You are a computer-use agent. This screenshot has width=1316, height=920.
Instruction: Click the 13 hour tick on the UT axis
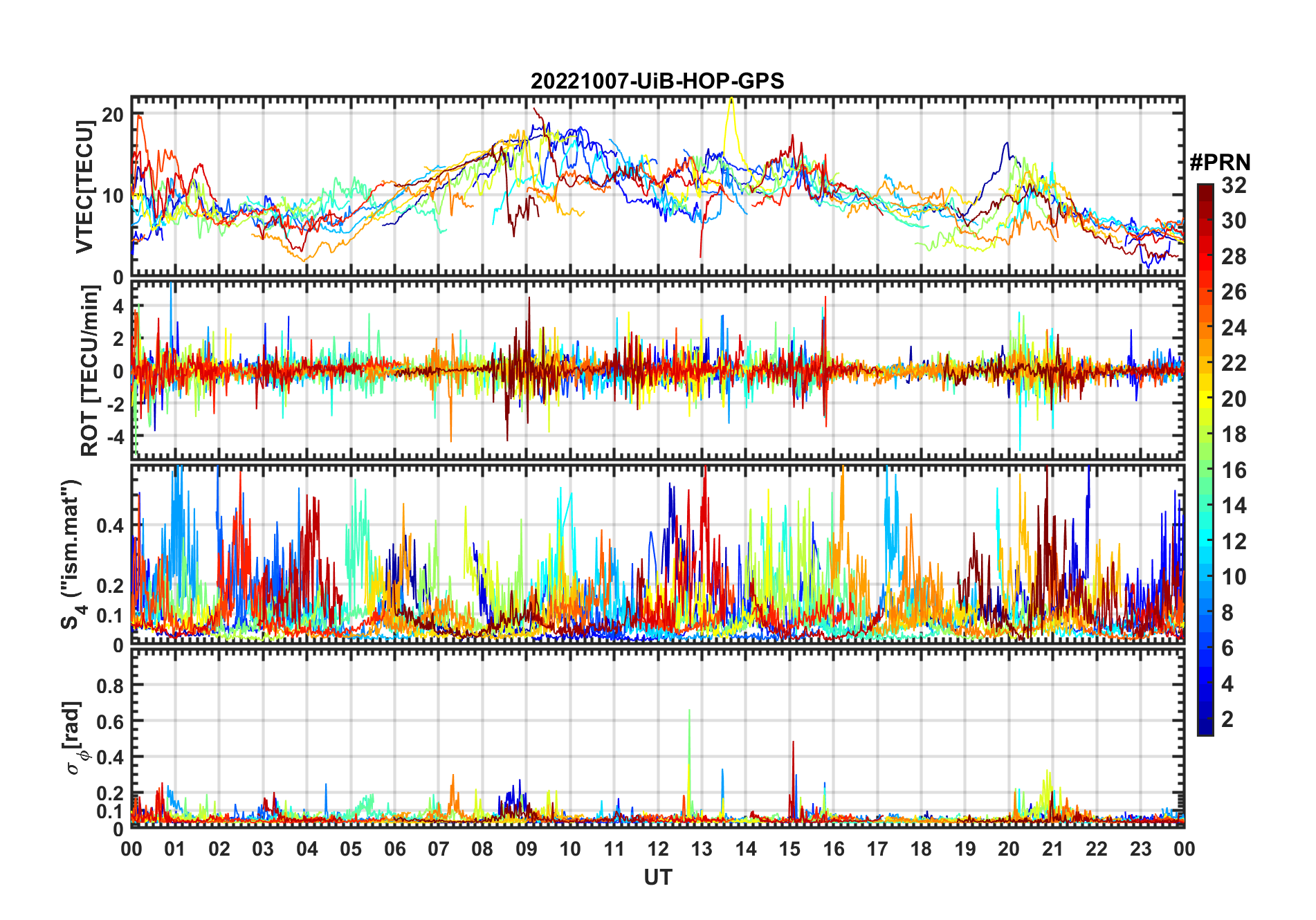coord(702,849)
